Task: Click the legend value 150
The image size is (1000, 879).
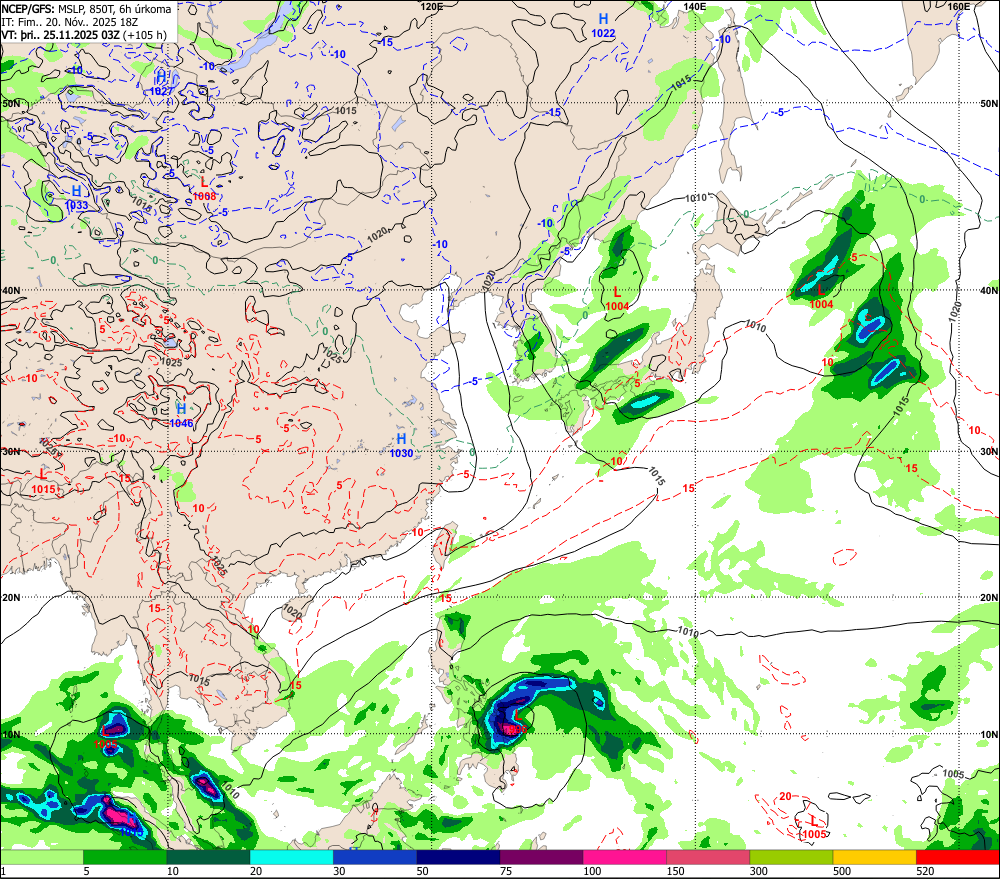Action: coord(675,871)
